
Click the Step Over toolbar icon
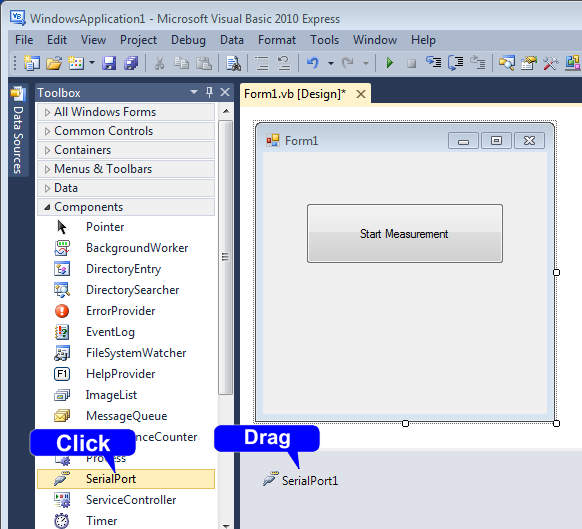click(455, 63)
